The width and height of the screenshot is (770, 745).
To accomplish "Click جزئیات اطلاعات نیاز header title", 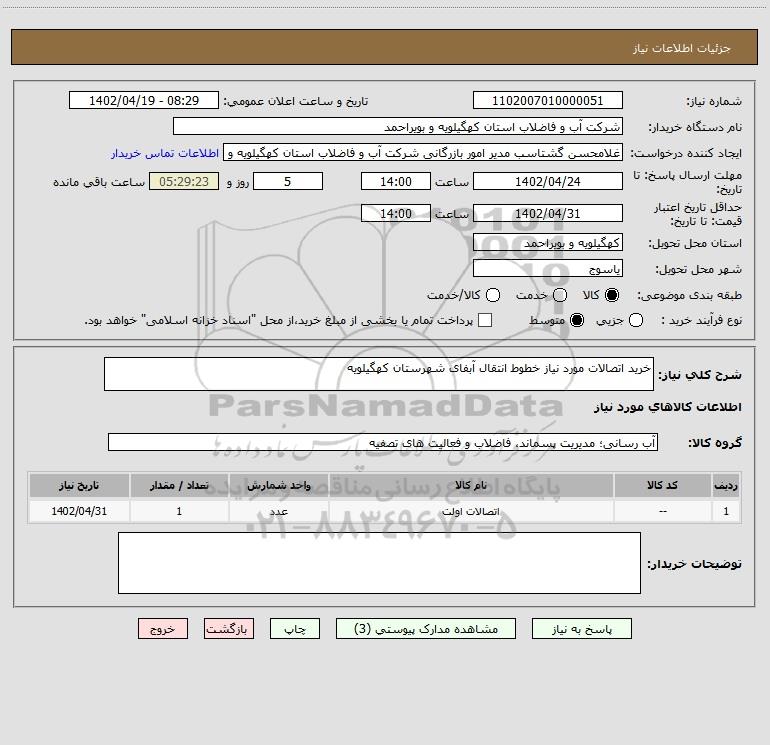I will click(681, 48).
